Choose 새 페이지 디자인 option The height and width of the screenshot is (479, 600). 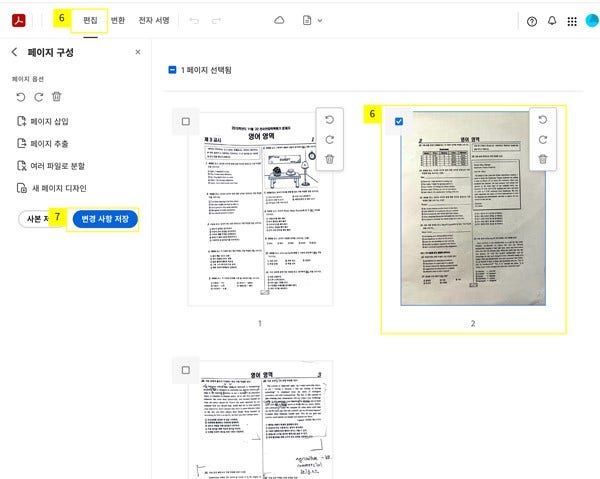(x=52, y=188)
